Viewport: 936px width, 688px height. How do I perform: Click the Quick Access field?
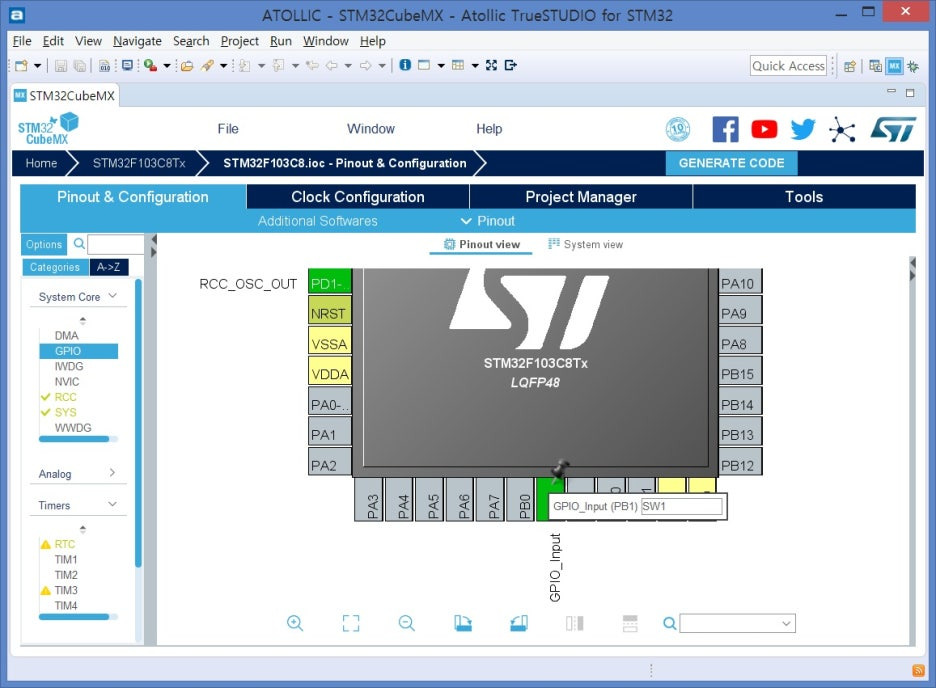pyautogui.click(x=788, y=66)
